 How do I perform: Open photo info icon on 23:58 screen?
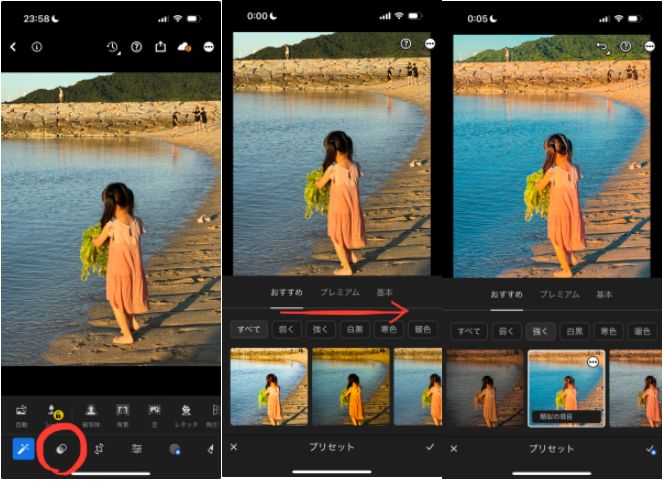(37, 47)
